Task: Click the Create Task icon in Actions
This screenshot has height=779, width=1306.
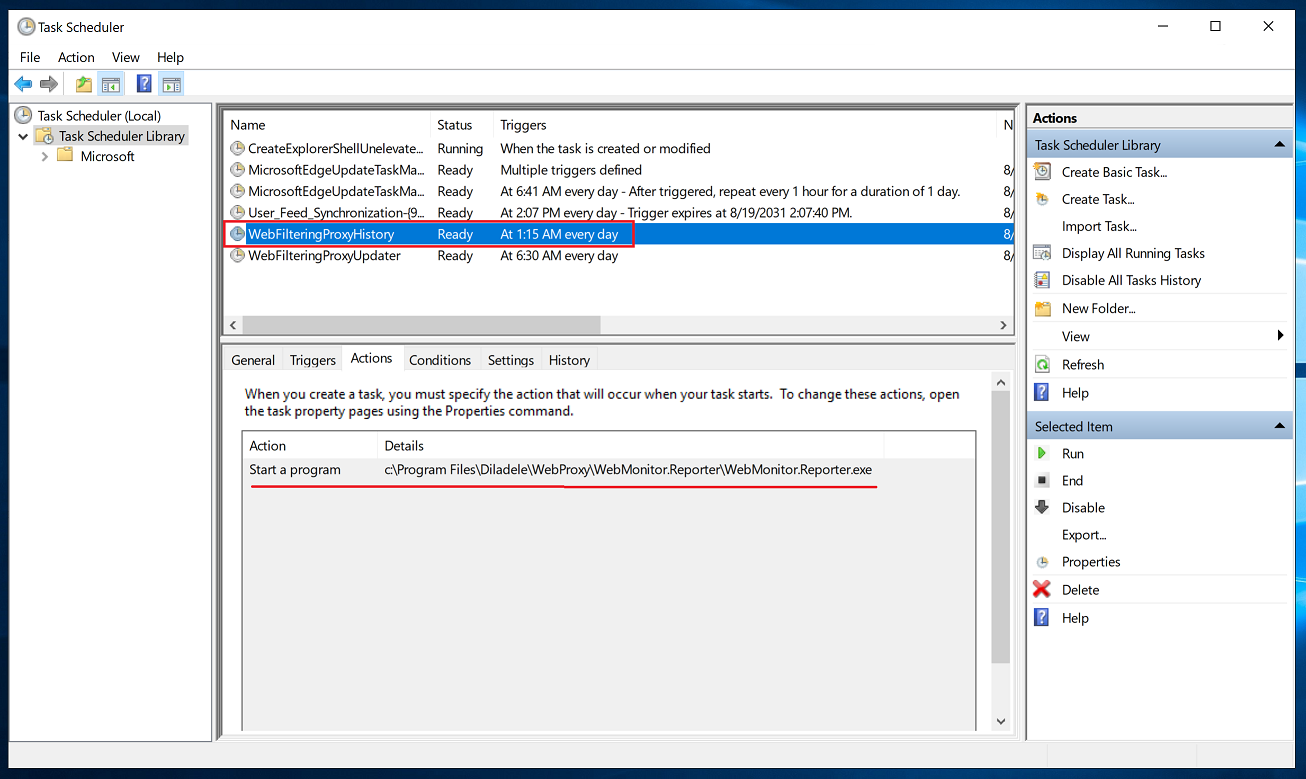Action: [1042, 199]
